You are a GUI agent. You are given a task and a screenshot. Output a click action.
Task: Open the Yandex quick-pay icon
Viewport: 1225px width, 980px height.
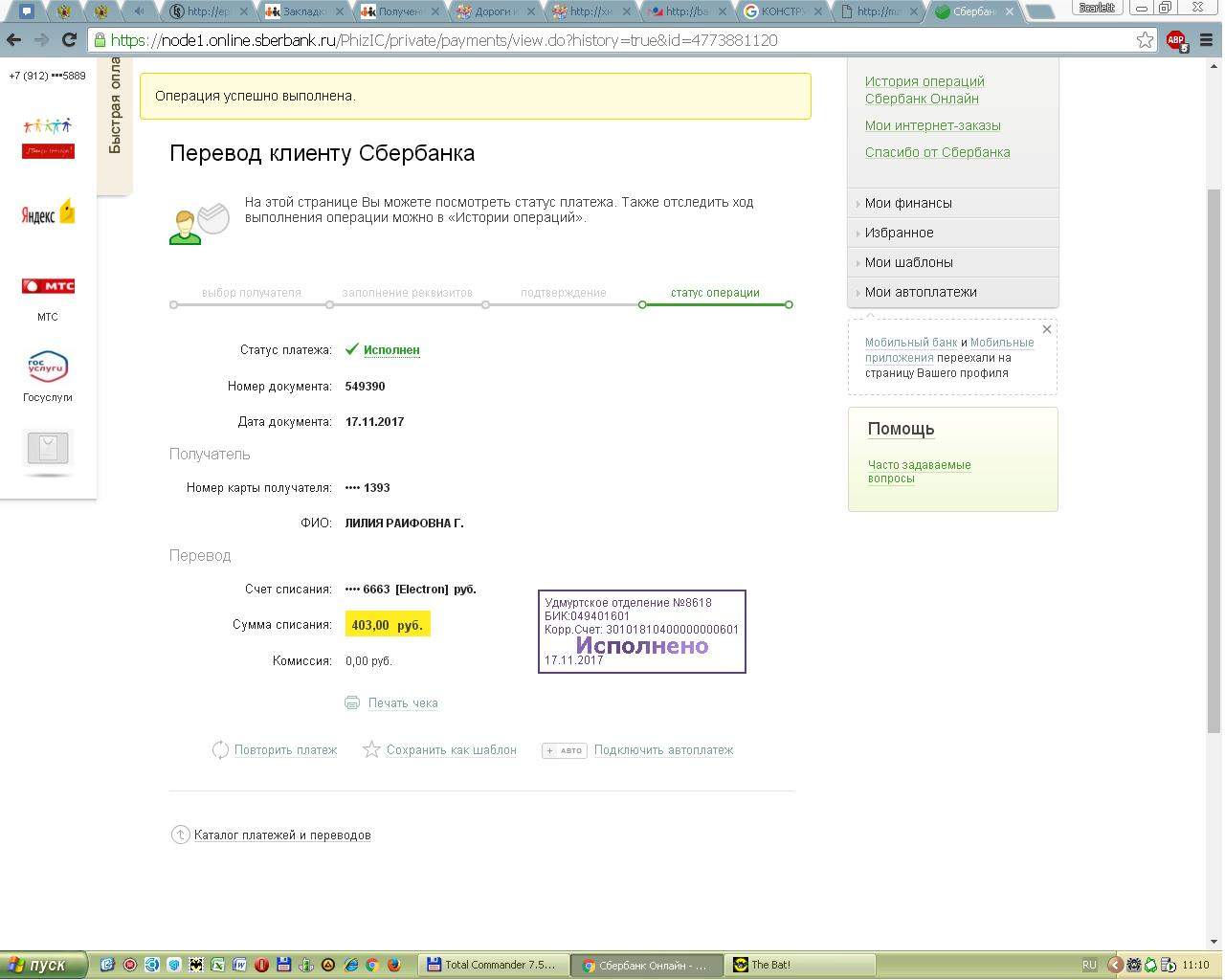tap(48, 212)
